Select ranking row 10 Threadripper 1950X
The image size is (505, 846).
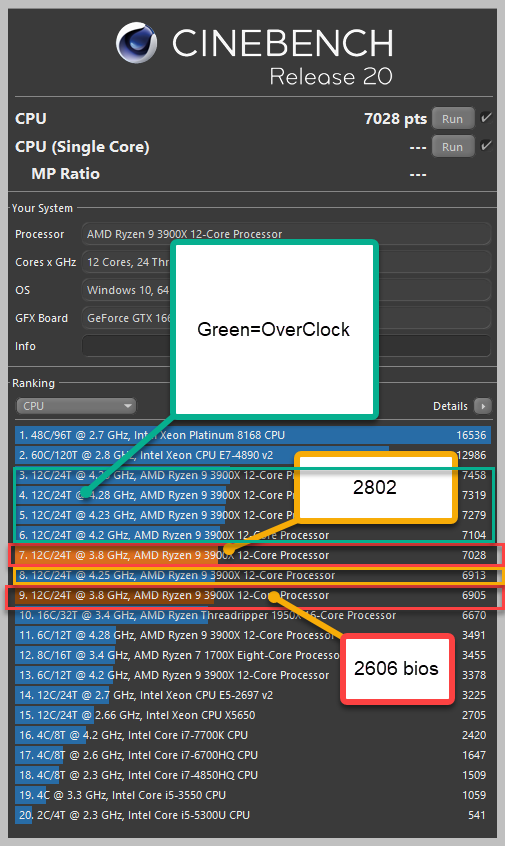(x=253, y=615)
